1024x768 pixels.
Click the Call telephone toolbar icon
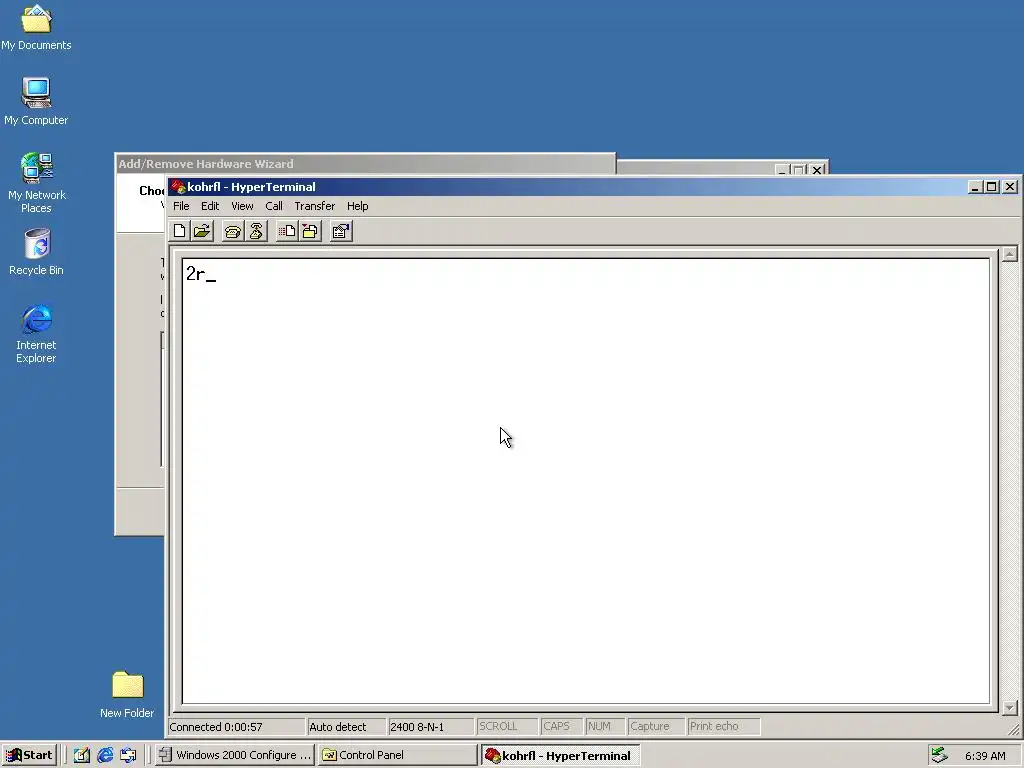pos(232,231)
